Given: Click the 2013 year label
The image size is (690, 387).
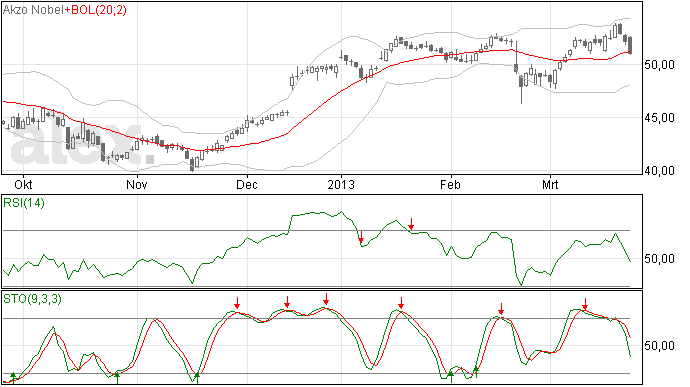Looking at the screenshot, I should (x=341, y=184).
